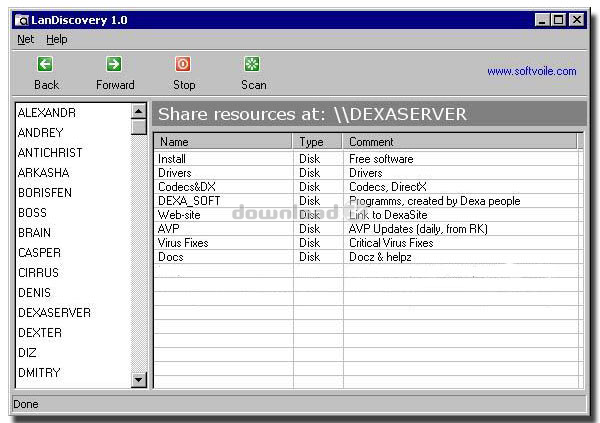The width and height of the screenshot is (600, 423).
Task: Select DEXASERVER in the computer list
Action: click(54, 313)
